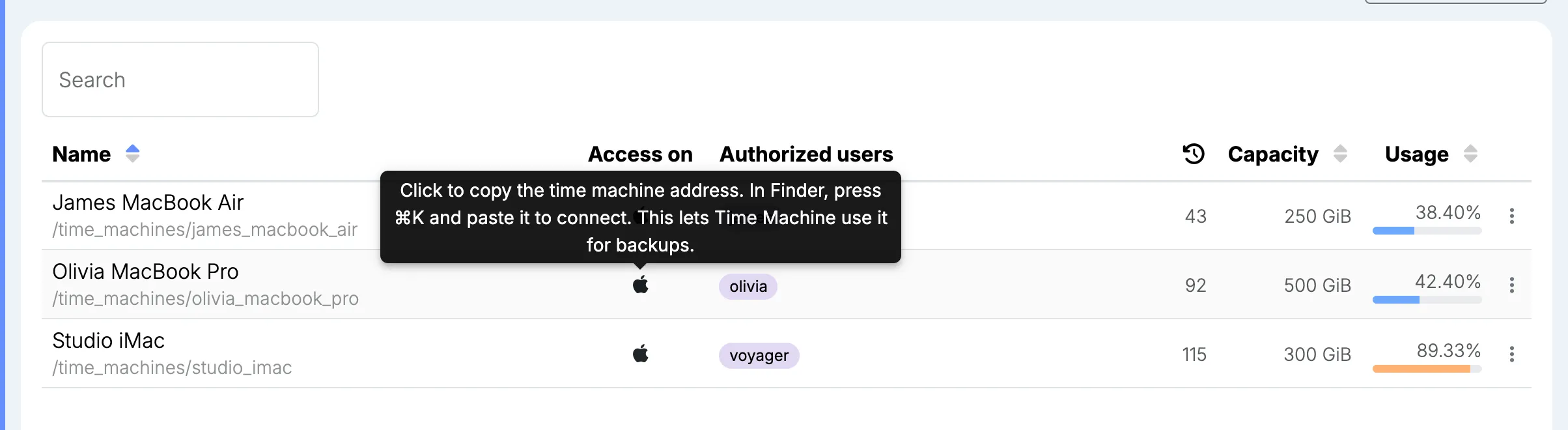Focus the Search input field
The width and height of the screenshot is (1568, 430).
point(180,79)
